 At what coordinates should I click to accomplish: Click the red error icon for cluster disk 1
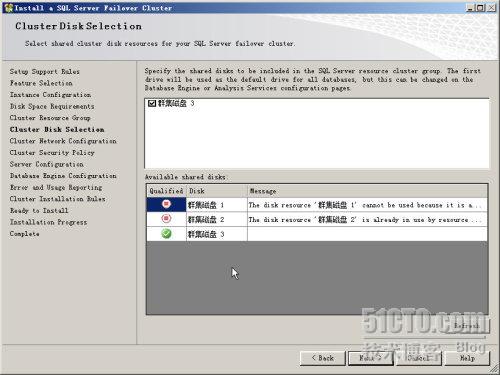click(x=166, y=204)
